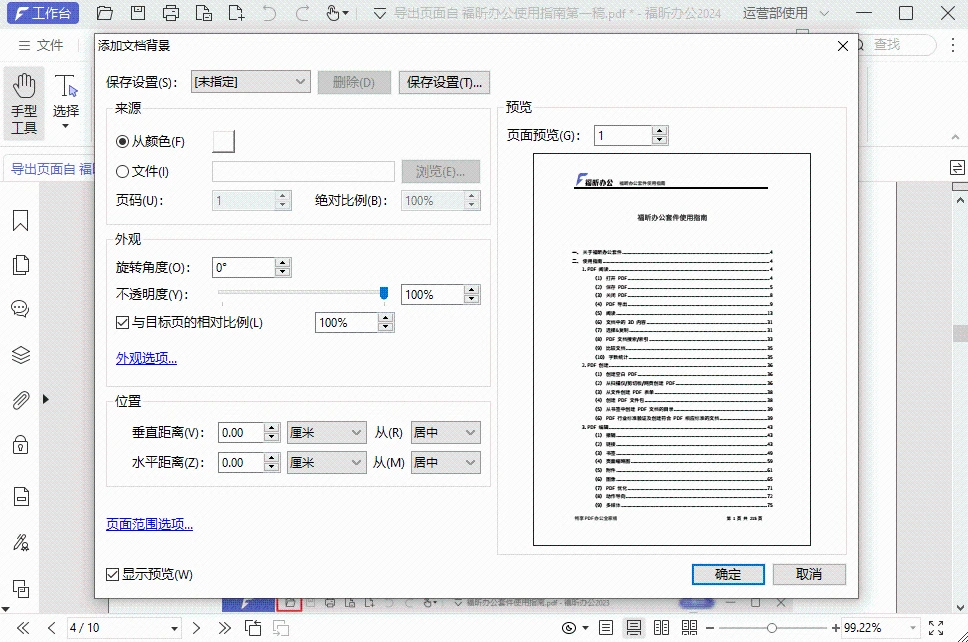
Task: Switch to the 工作台 tab
Action: tap(43, 13)
